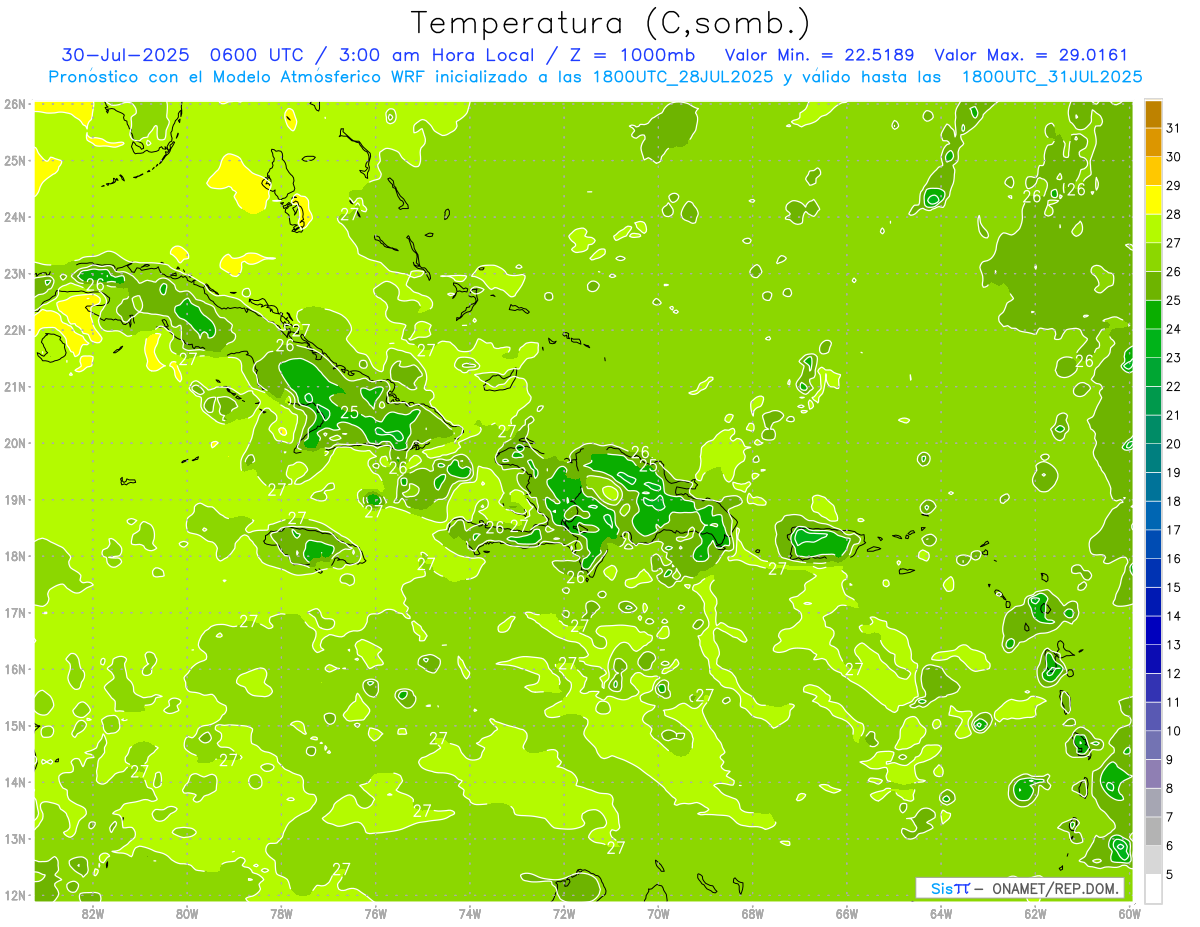Click the dark blue swatch between 13 and 14
Viewport: 1200px width, 927px height.
(1153, 630)
